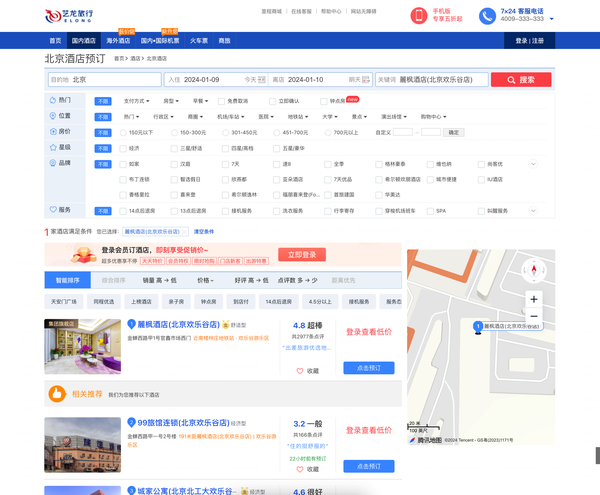
Task: Click the map pin icon beside 麗枫酒店 title
Action: (x=131, y=324)
